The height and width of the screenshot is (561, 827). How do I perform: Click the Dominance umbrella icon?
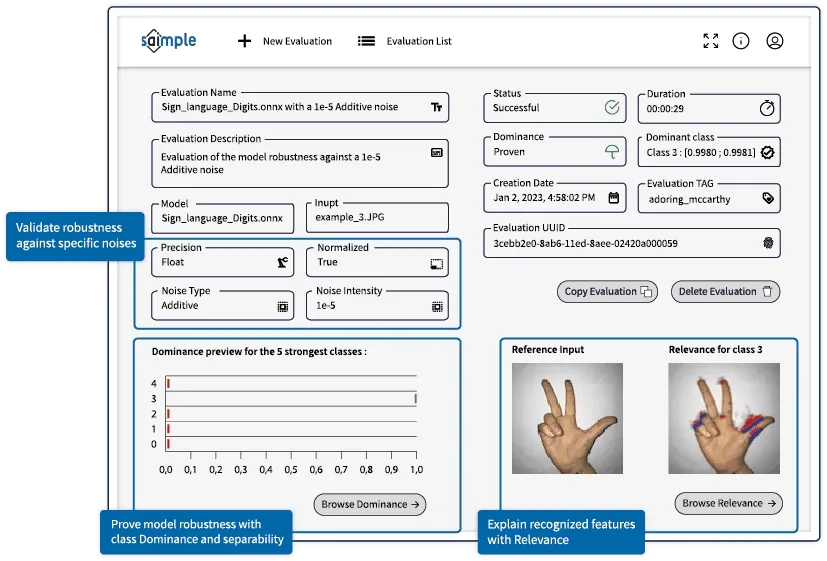(612, 152)
